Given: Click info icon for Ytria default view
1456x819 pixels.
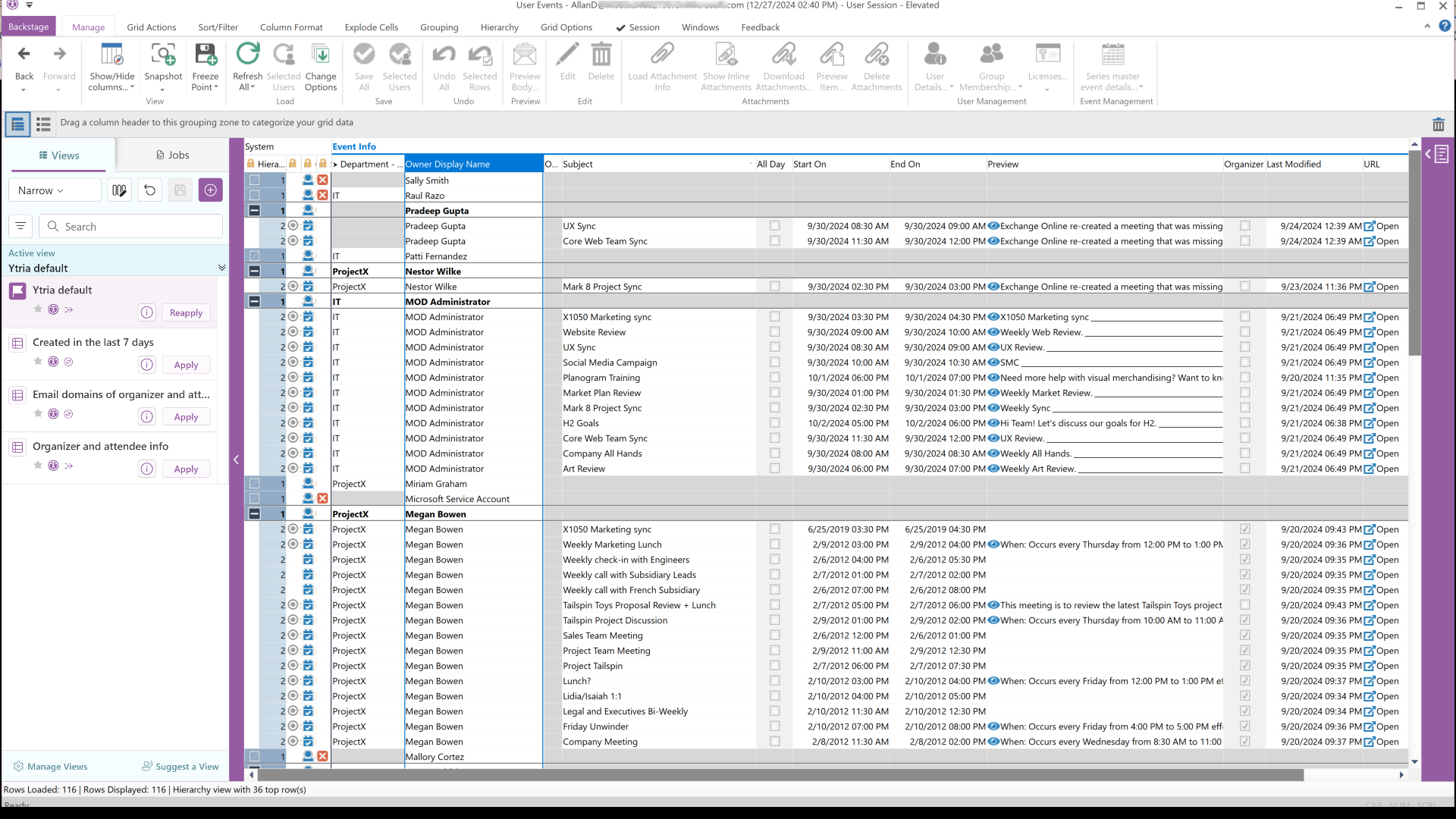Looking at the screenshot, I should 147,313.
